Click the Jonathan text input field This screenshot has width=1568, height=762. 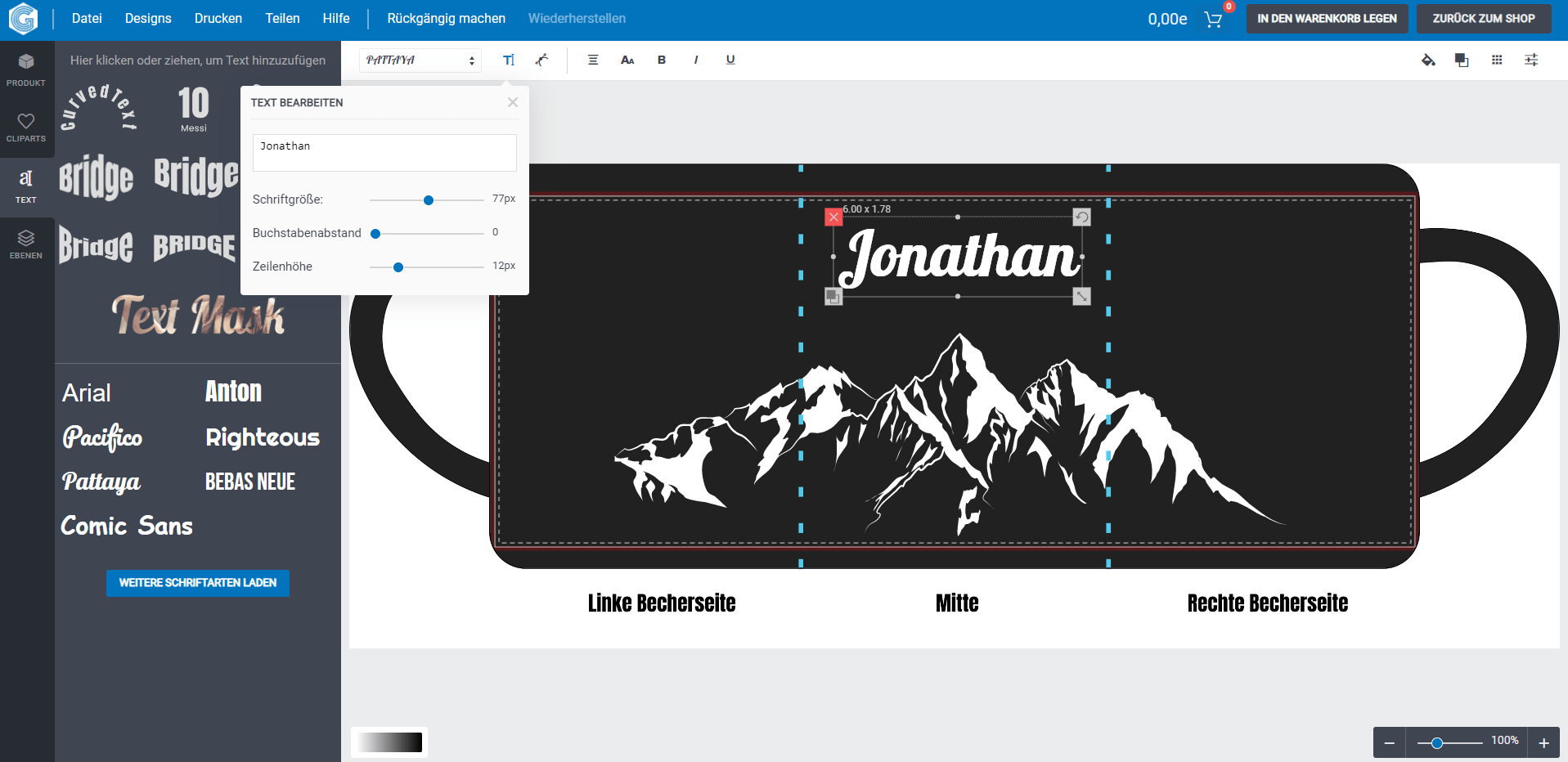384,153
